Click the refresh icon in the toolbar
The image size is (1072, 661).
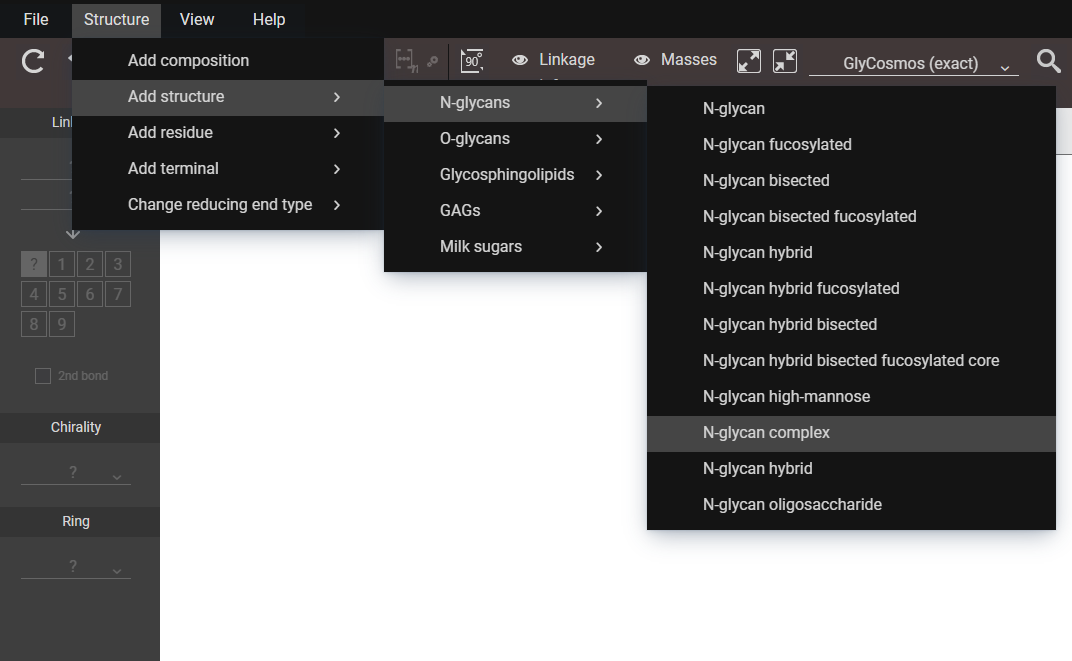[33, 61]
